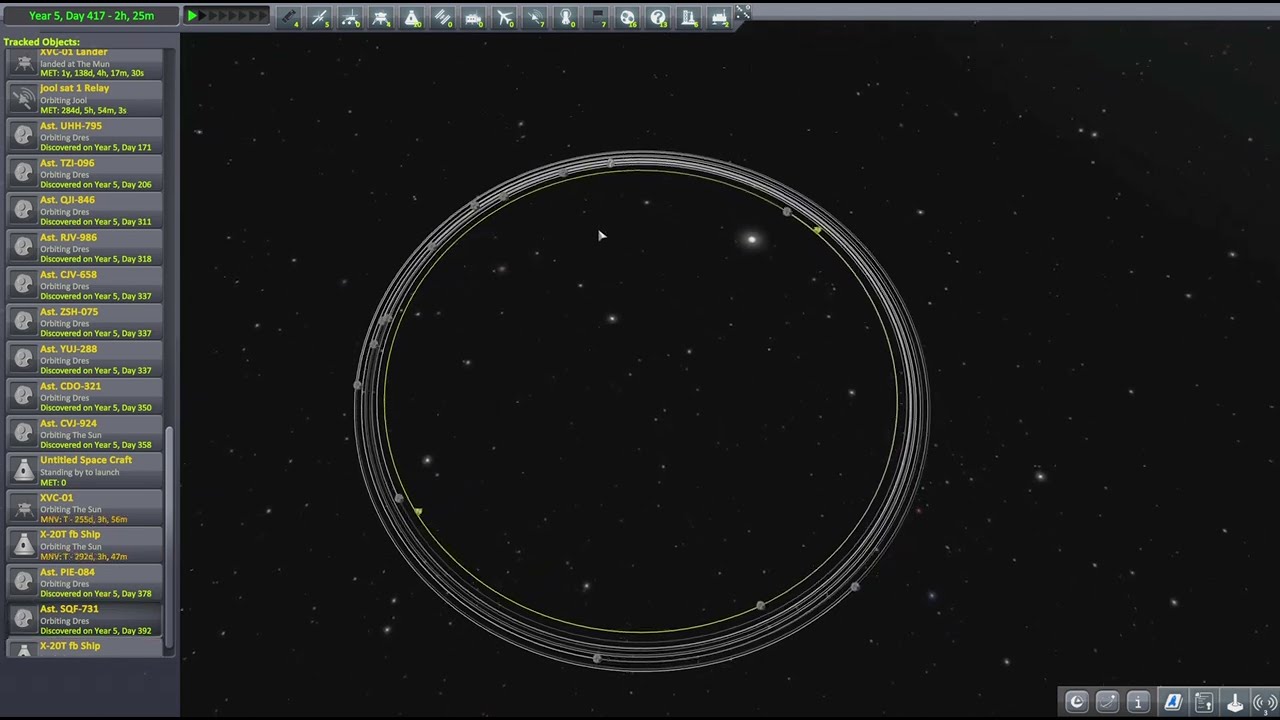Select X-20T fb Ship with MNV T - 292d
1280x720 pixels.
(85, 545)
